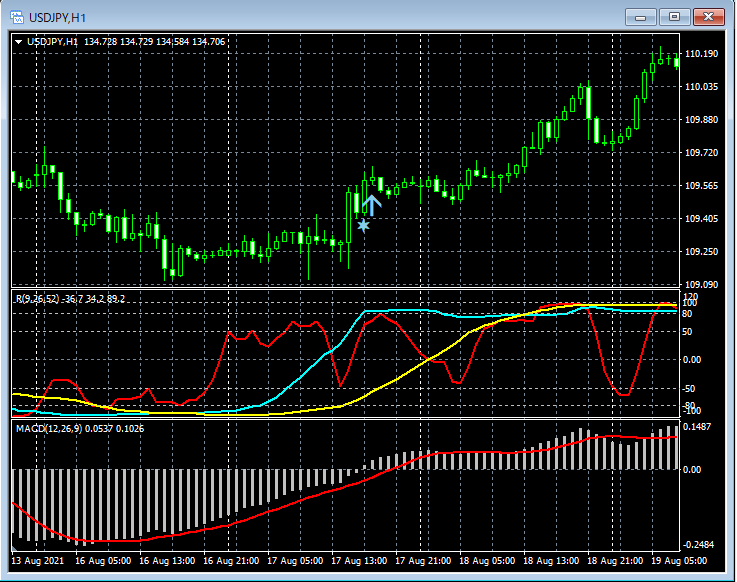
Task: Click the -0.2484 MACD scale value
Action: click(x=698, y=545)
